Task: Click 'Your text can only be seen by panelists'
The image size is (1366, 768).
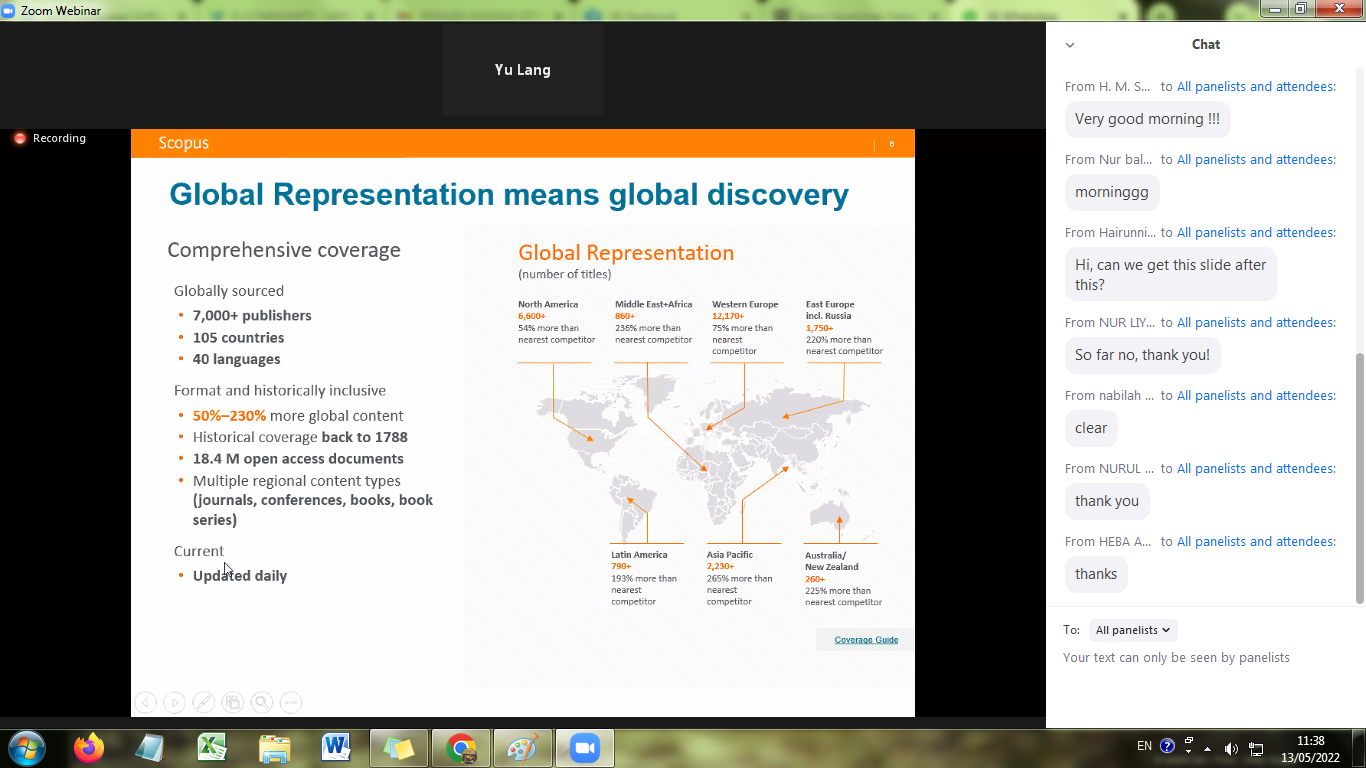Action: [1176, 658]
